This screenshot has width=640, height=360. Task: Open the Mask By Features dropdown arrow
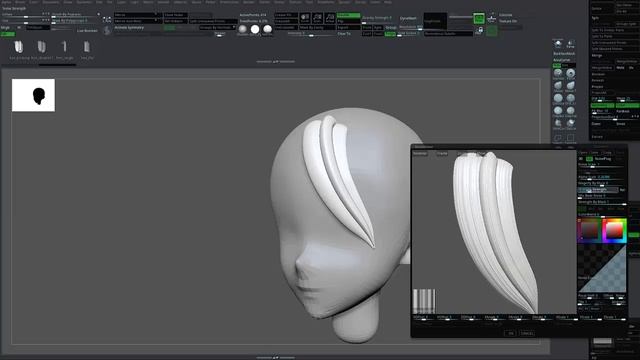(98, 14)
